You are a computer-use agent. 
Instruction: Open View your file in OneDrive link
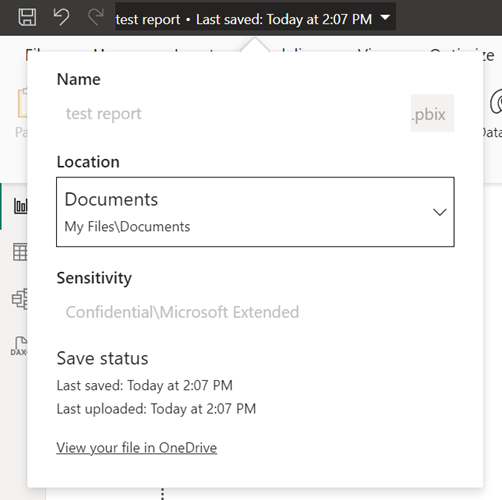click(137, 447)
